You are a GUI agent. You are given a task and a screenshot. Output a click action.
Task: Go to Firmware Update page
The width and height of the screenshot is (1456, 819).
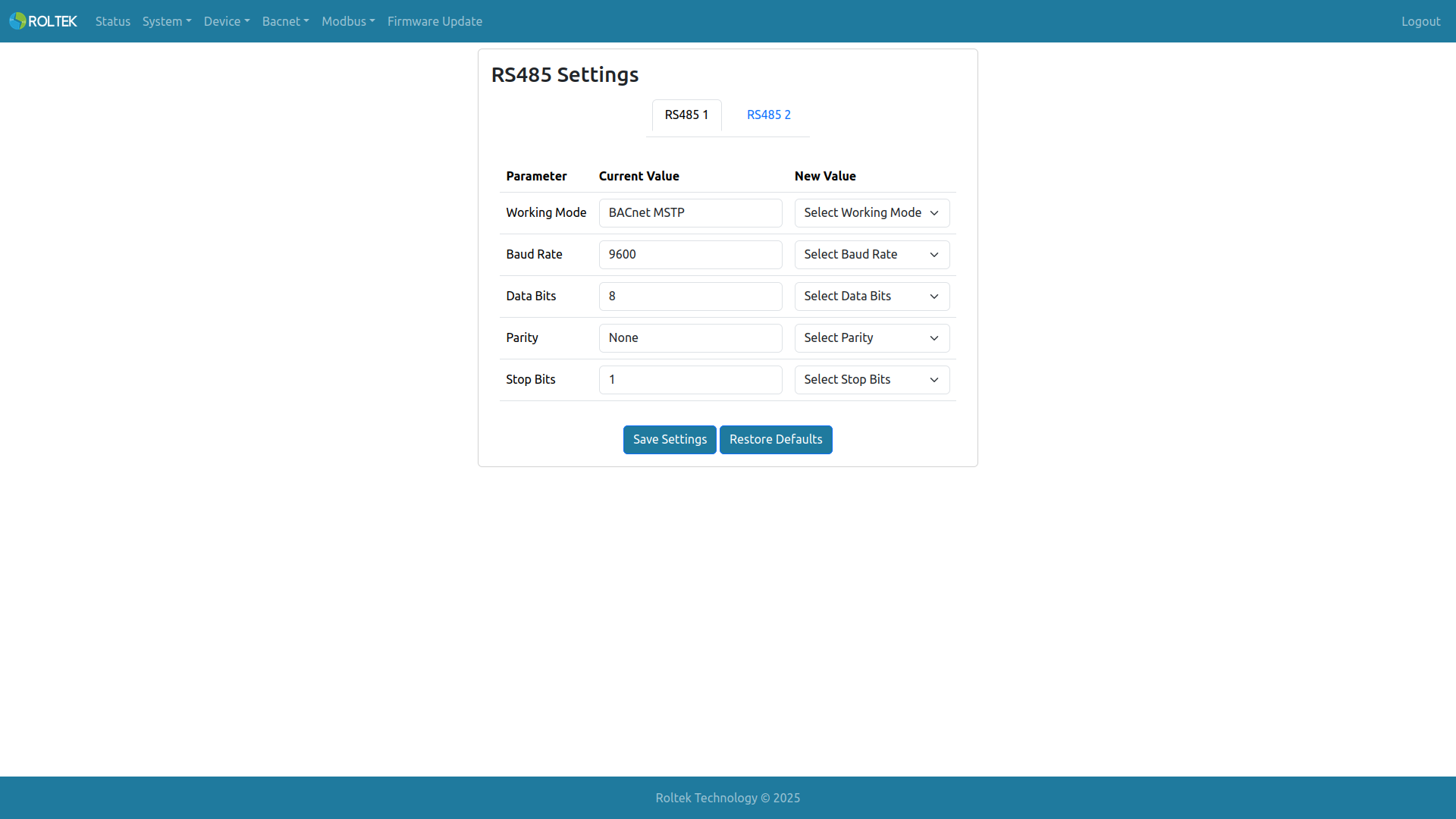pyautogui.click(x=435, y=21)
